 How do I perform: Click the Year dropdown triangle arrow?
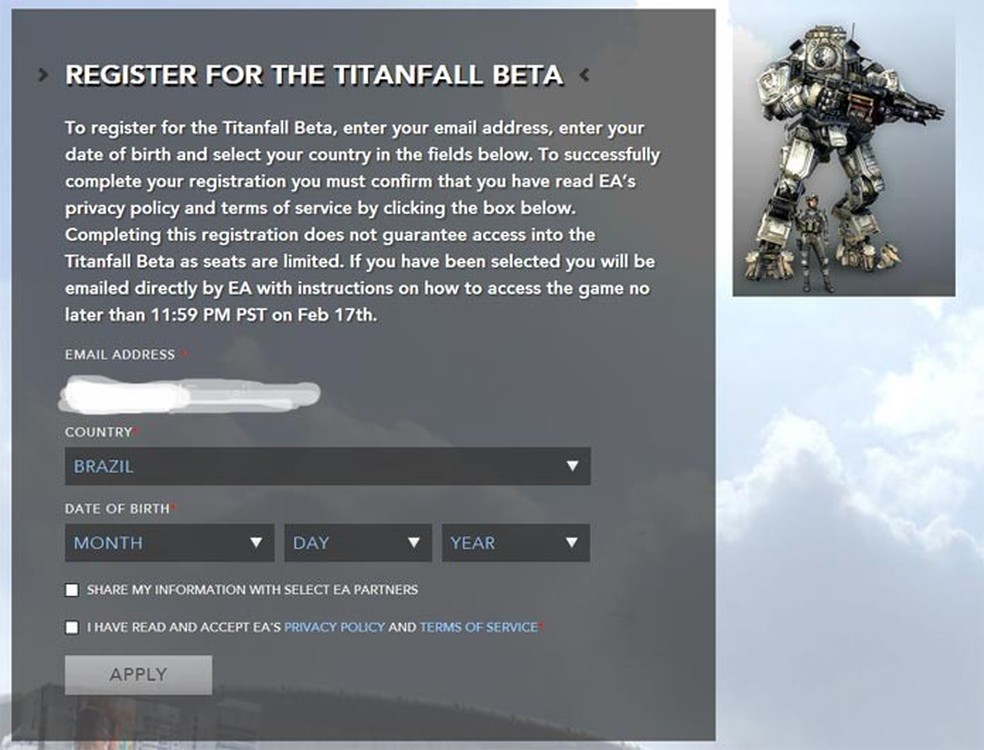click(x=571, y=542)
